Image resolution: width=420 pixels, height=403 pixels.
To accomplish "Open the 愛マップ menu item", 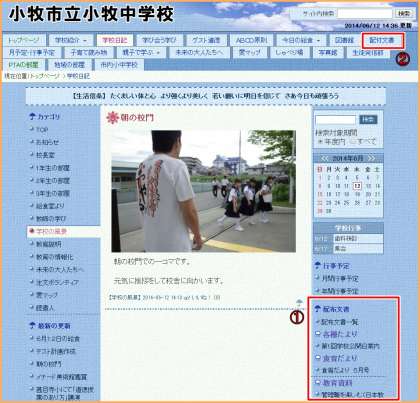I will [x=250, y=53].
